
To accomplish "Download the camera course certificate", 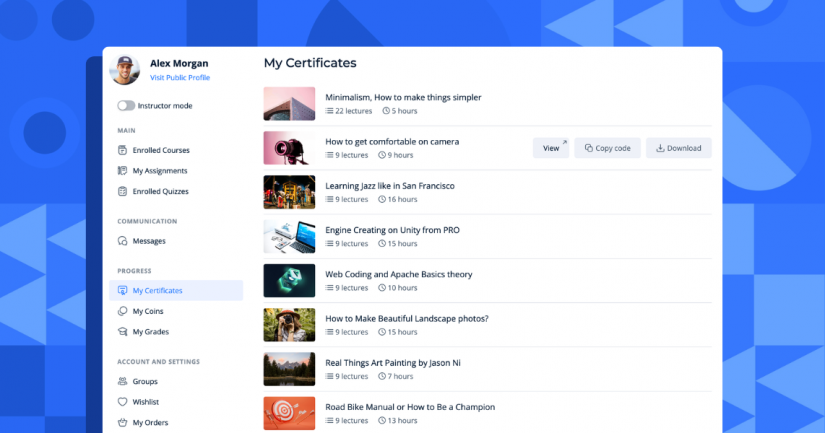I will [x=678, y=148].
